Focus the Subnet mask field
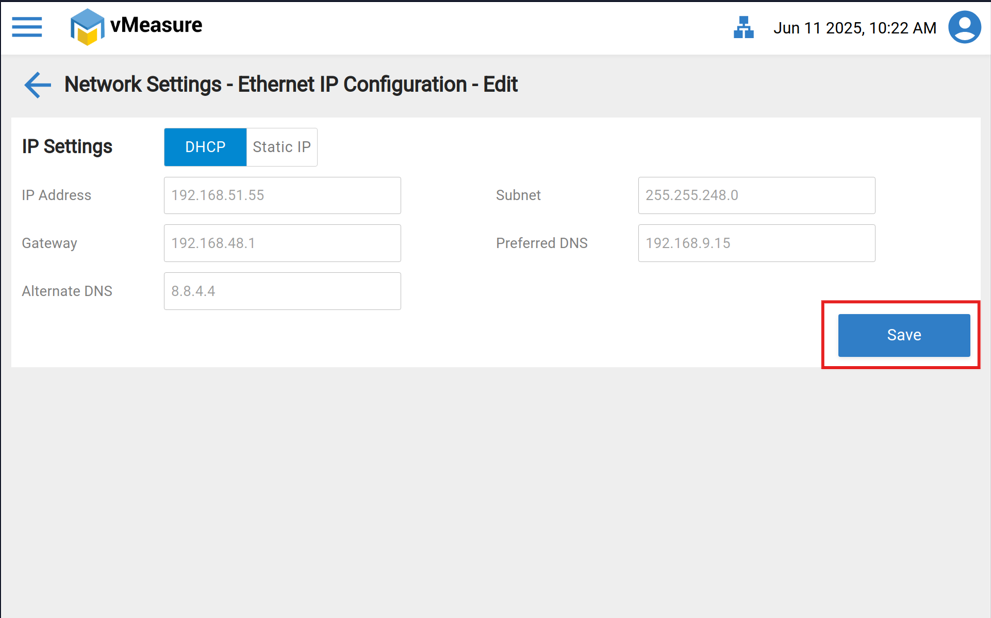This screenshot has width=991, height=618. click(756, 195)
